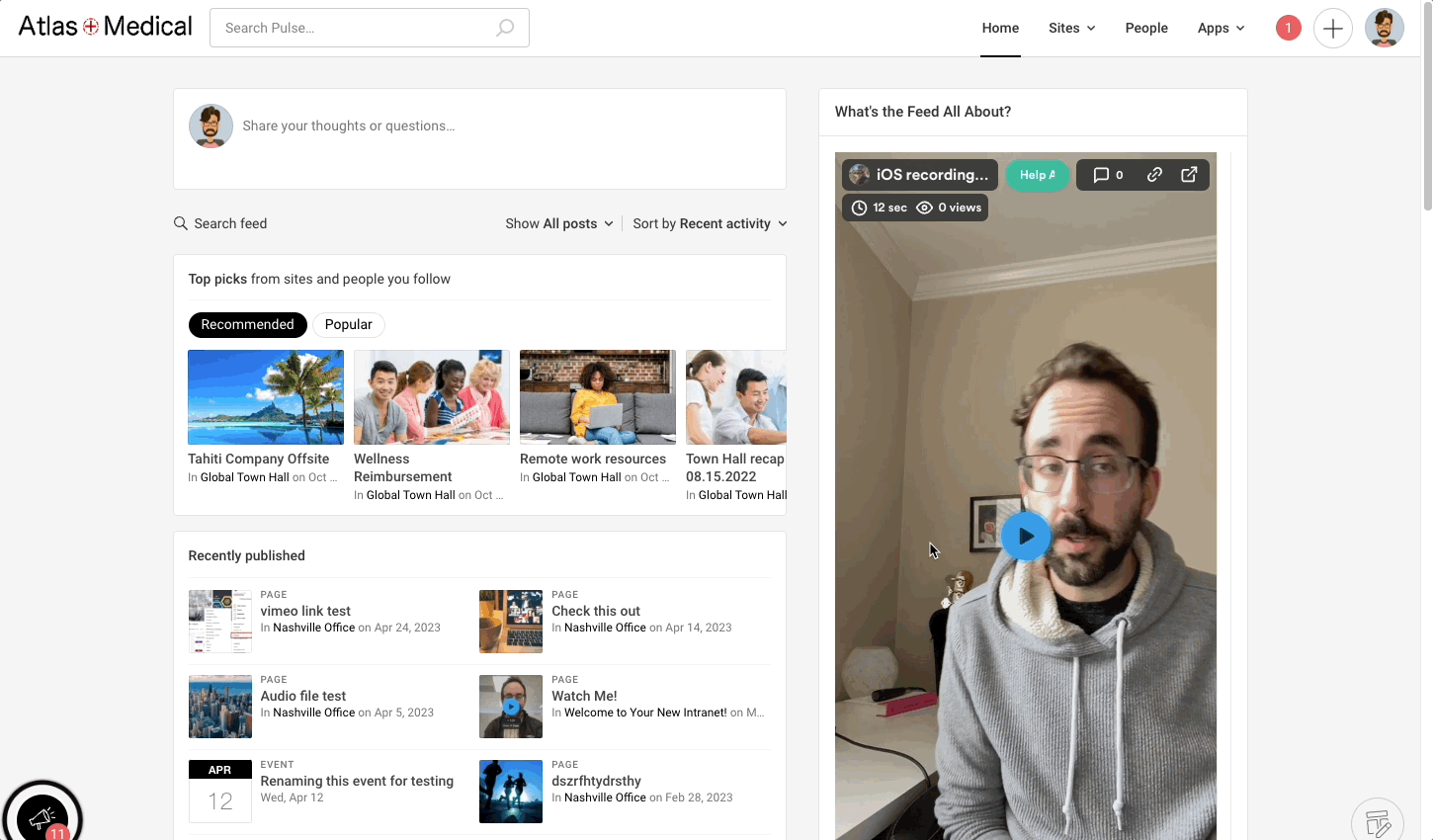This screenshot has width=1433, height=840.
Task: Switch to the Popular filter pill
Action: [348, 324]
